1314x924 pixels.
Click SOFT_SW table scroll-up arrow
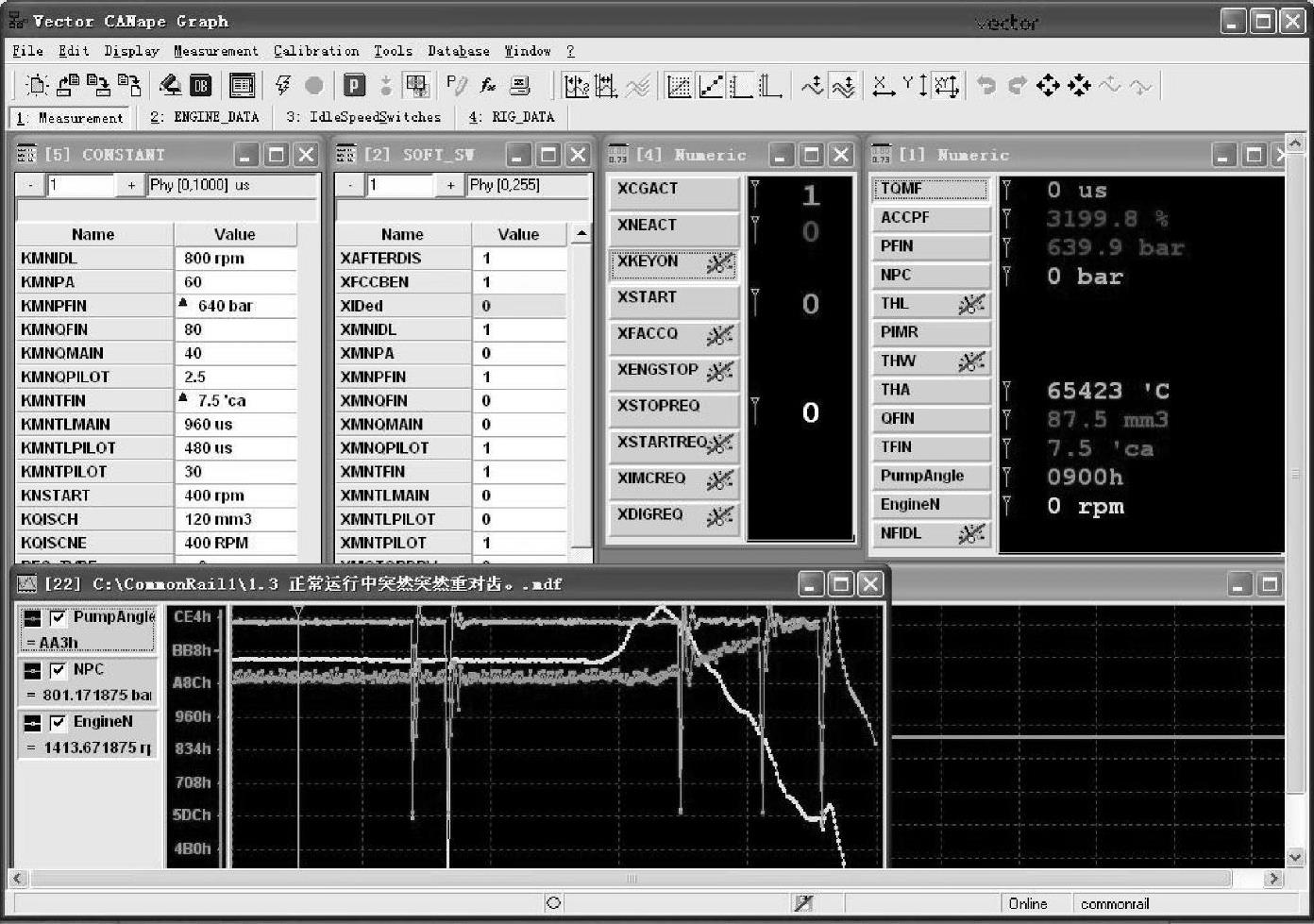coord(581,233)
